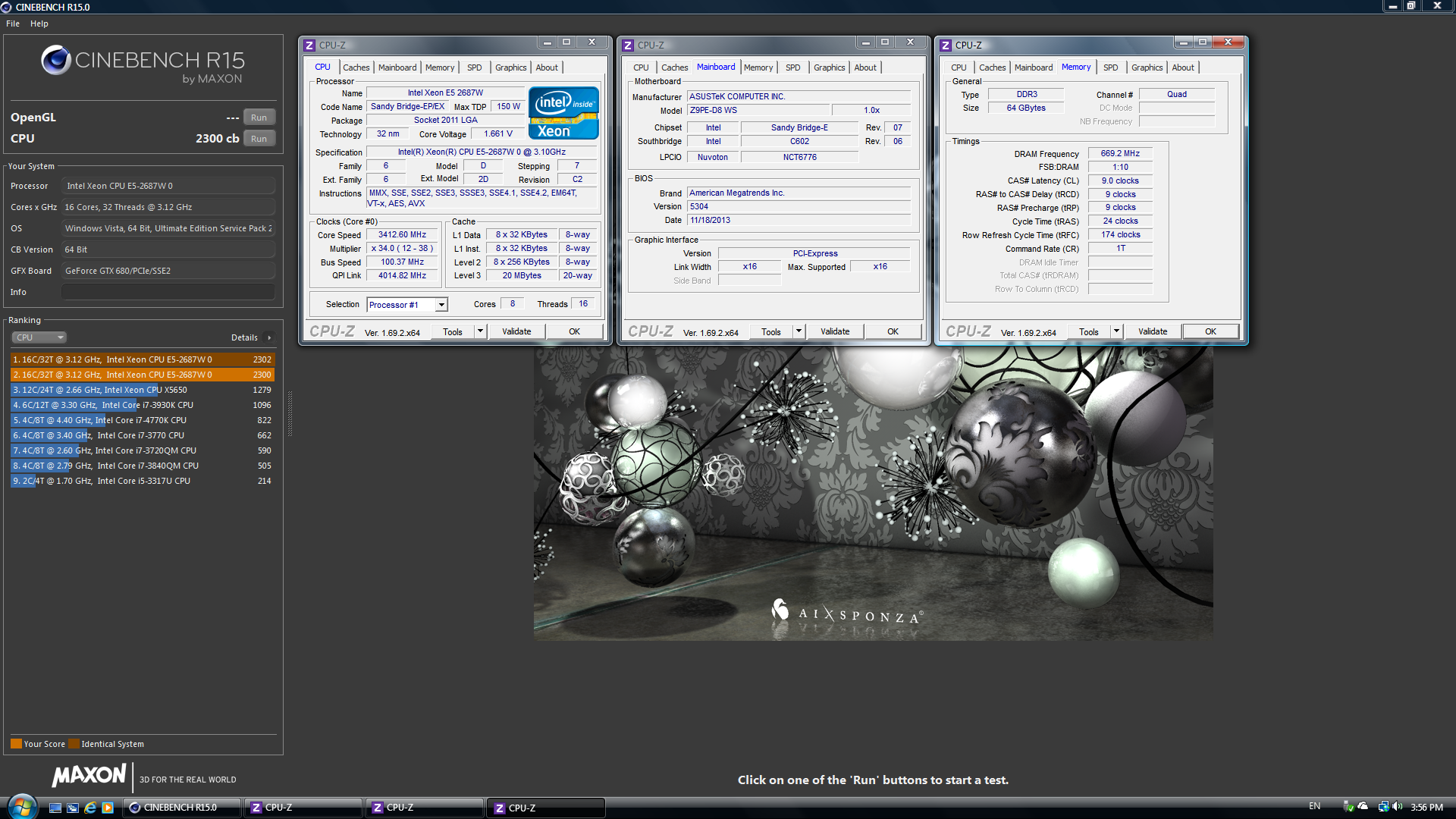Viewport: 1456px width, 819px height.
Task: Select Memory tab in Mainboard CPU-Z window
Action: [x=758, y=67]
